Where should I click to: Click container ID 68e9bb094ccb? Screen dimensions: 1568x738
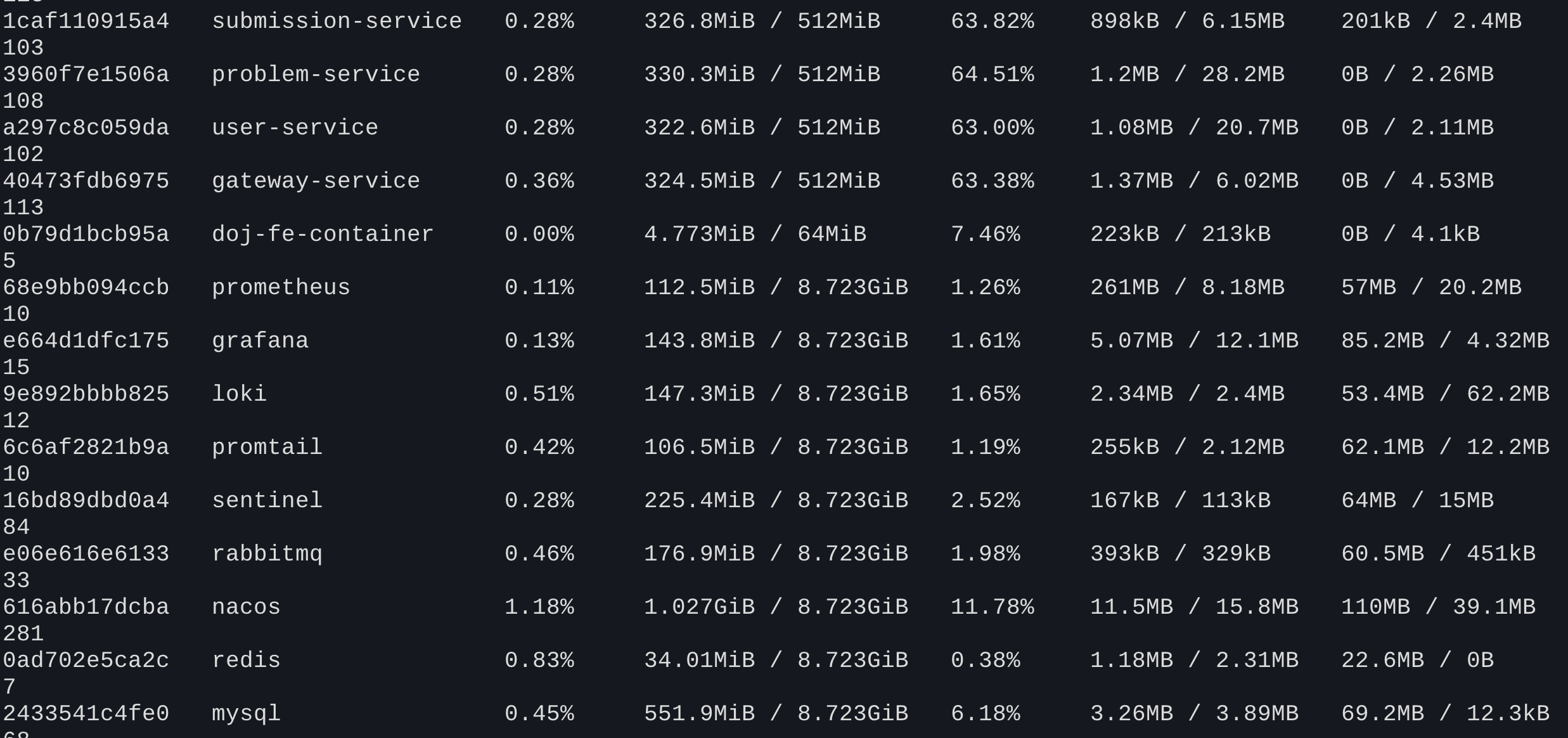[86, 288]
